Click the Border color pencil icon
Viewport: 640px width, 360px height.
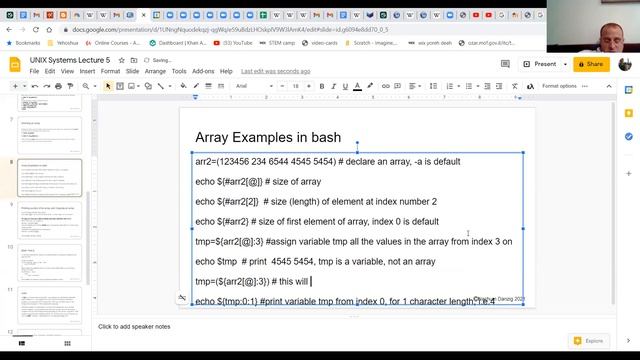pyautogui.click(x=196, y=86)
